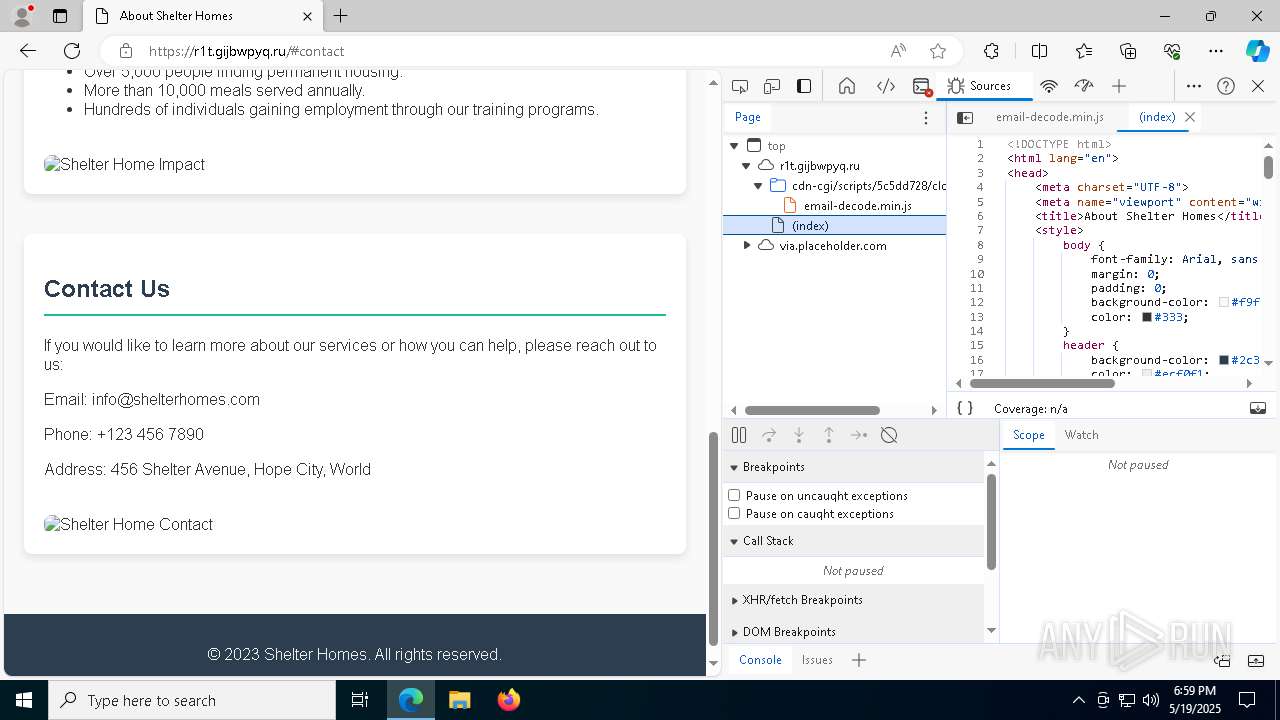Open the browser Extensions menu

pos(991,51)
